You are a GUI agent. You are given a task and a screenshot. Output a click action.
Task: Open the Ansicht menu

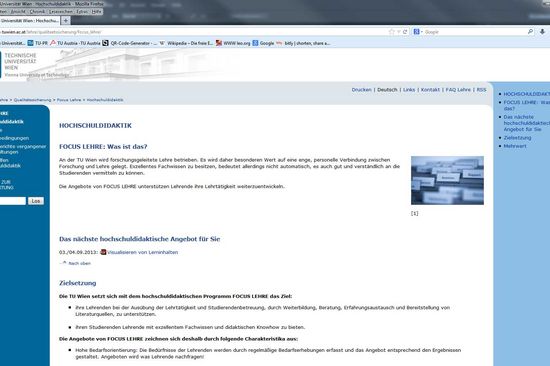(x=18, y=12)
